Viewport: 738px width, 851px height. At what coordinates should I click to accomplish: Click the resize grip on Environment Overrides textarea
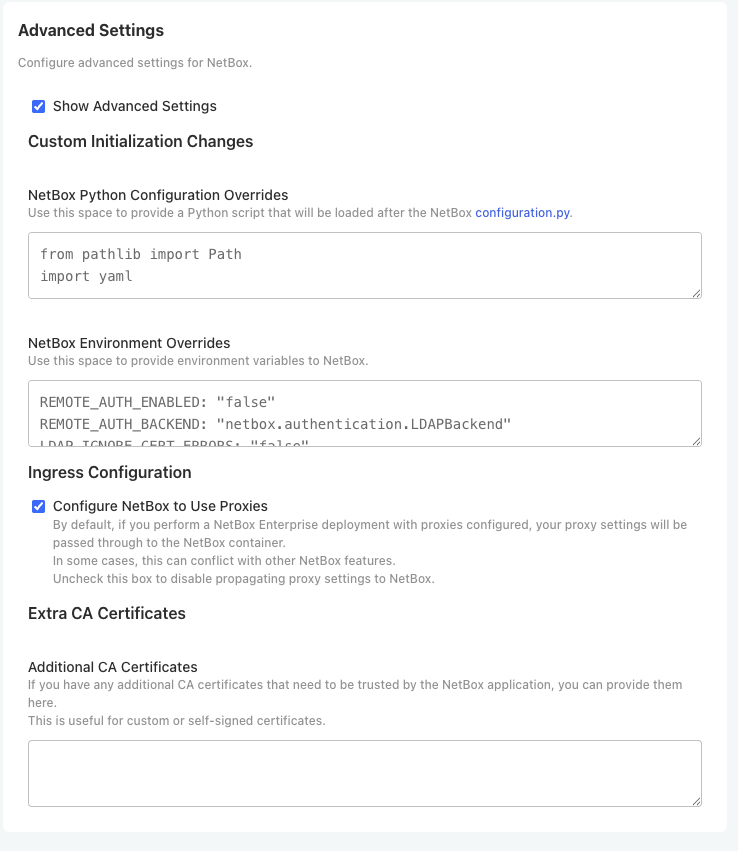click(x=696, y=442)
